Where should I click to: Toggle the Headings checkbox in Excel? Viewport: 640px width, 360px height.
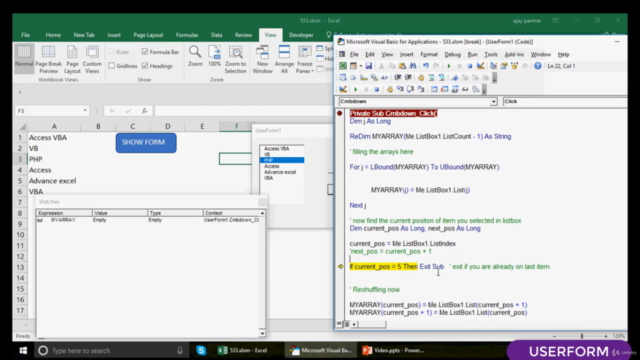tap(145, 66)
